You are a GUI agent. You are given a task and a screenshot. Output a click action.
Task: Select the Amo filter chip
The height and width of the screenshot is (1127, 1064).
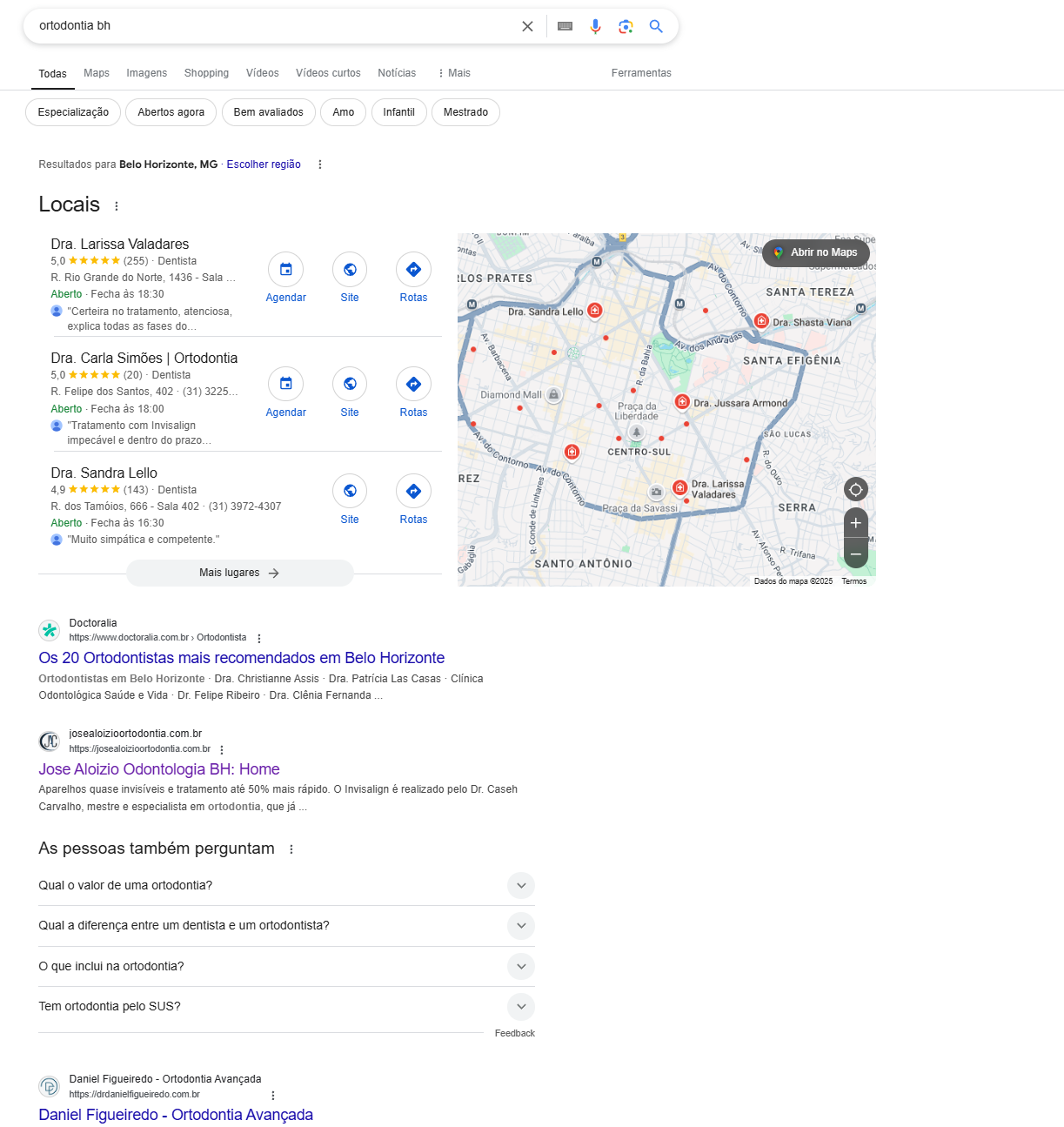[x=344, y=112]
